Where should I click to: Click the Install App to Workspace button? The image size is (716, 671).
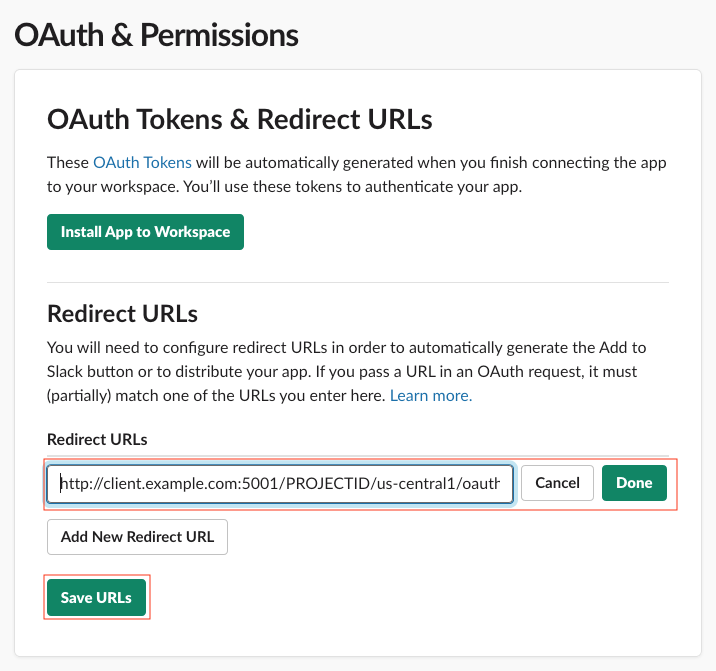click(145, 232)
